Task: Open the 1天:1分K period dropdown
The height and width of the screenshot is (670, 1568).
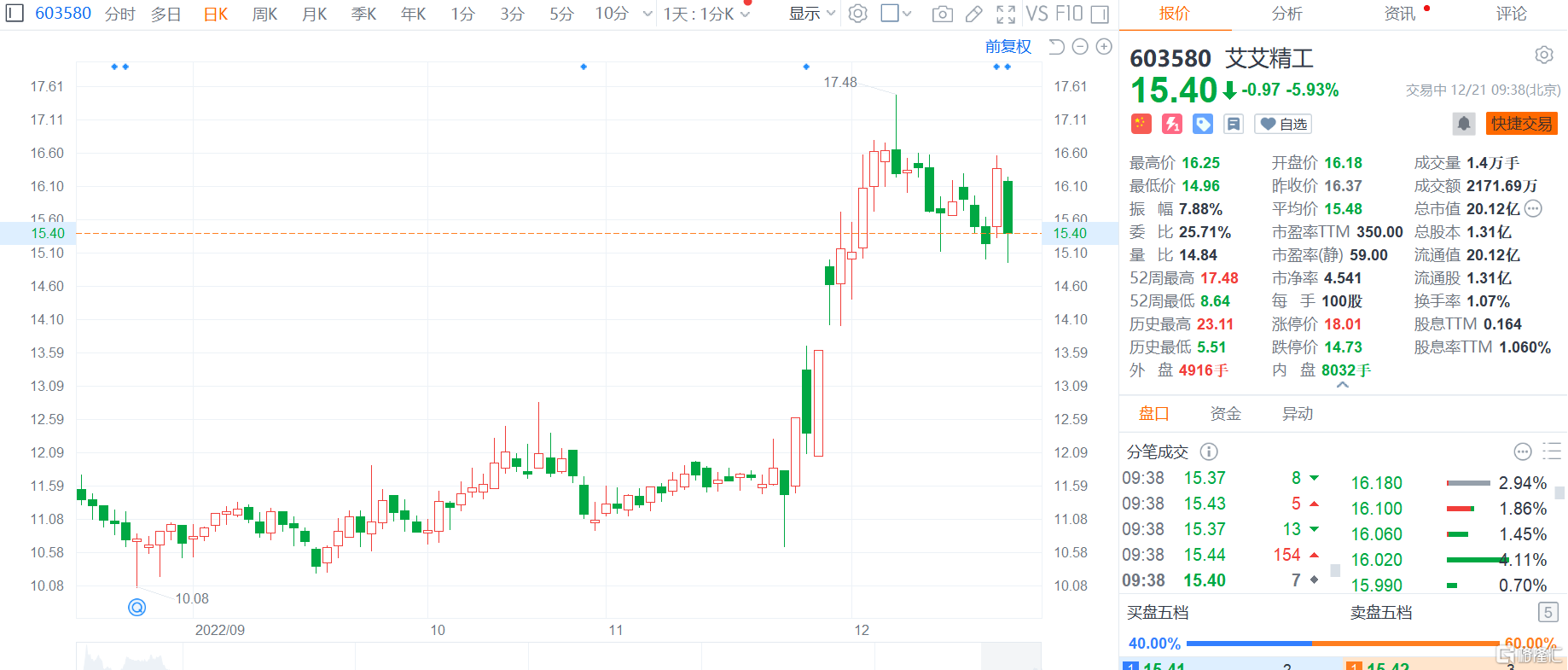Action: pos(706,14)
